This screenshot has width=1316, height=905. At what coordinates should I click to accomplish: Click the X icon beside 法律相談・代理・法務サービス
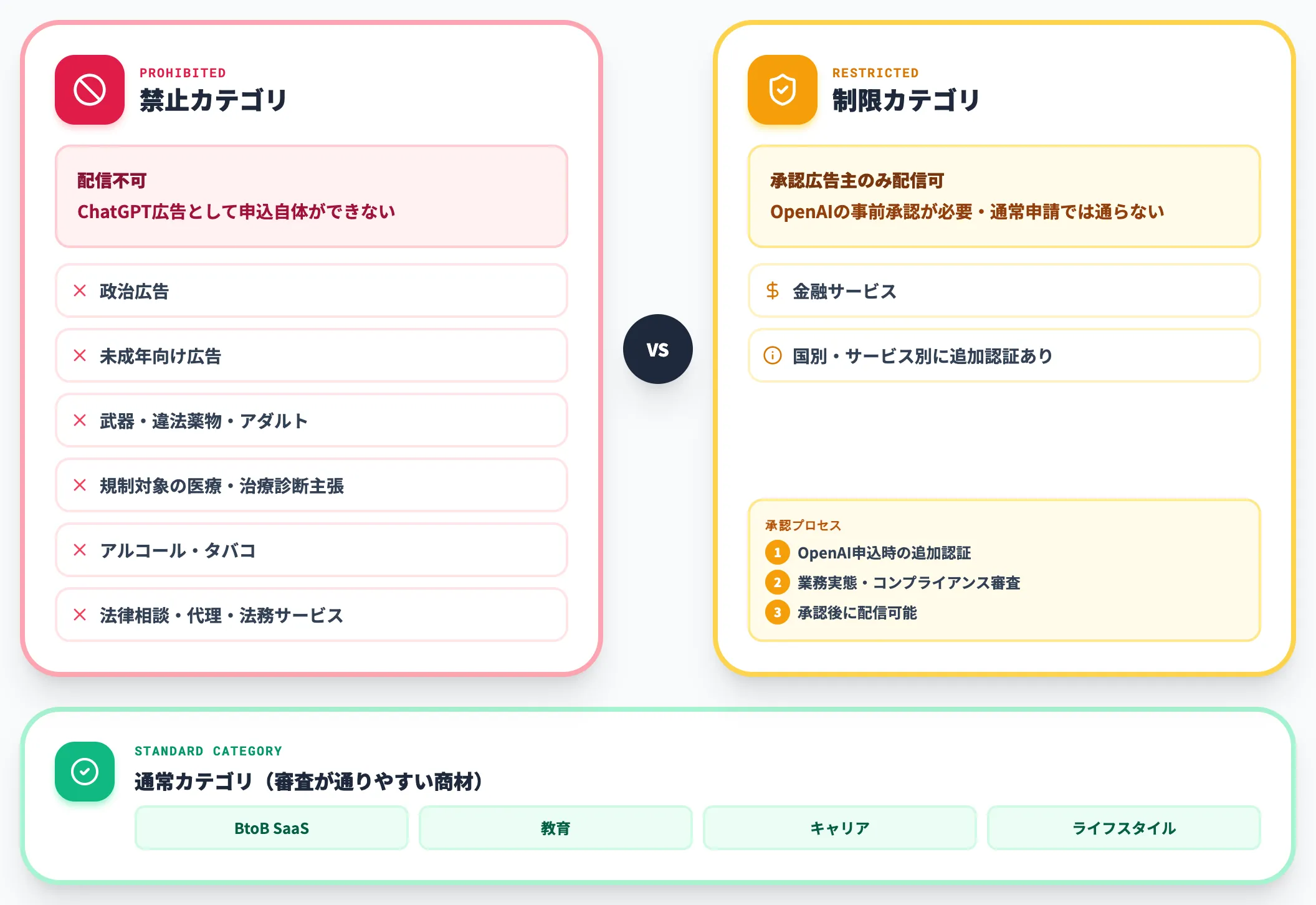click(80, 615)
